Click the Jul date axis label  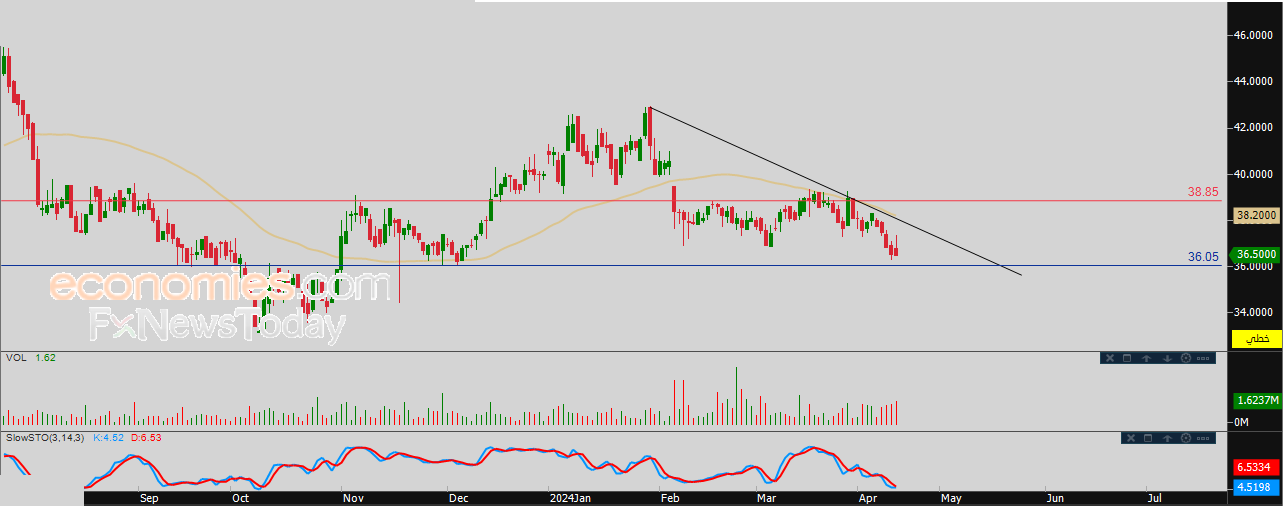pos(1154,497)
